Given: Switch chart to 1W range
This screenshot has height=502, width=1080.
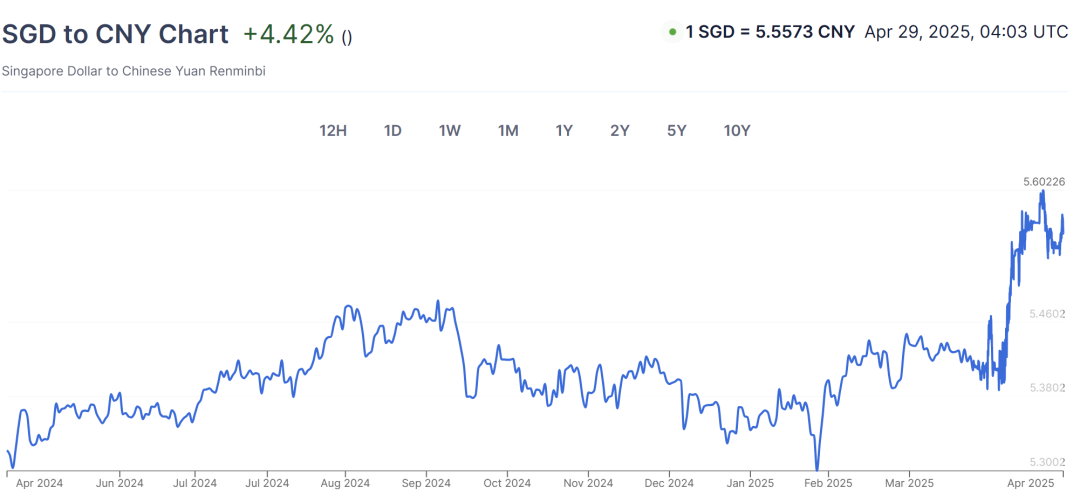Looking at the screenshot, I should pyautogui.click(x=450, y=131).
